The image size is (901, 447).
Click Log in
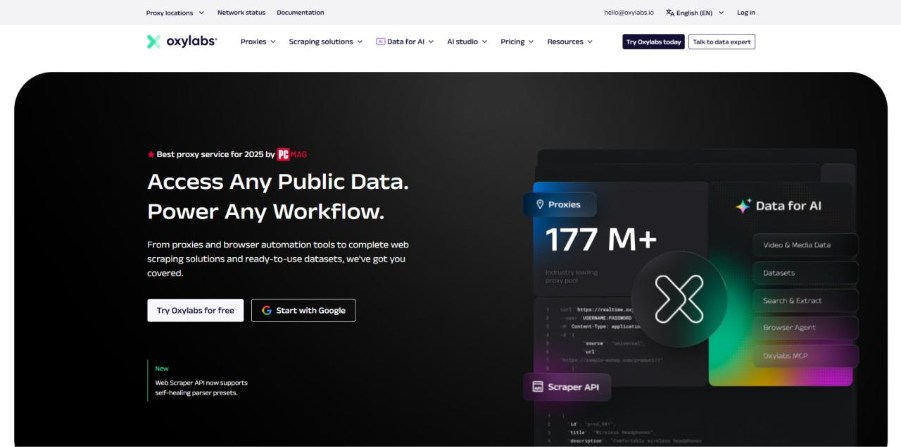746,12
